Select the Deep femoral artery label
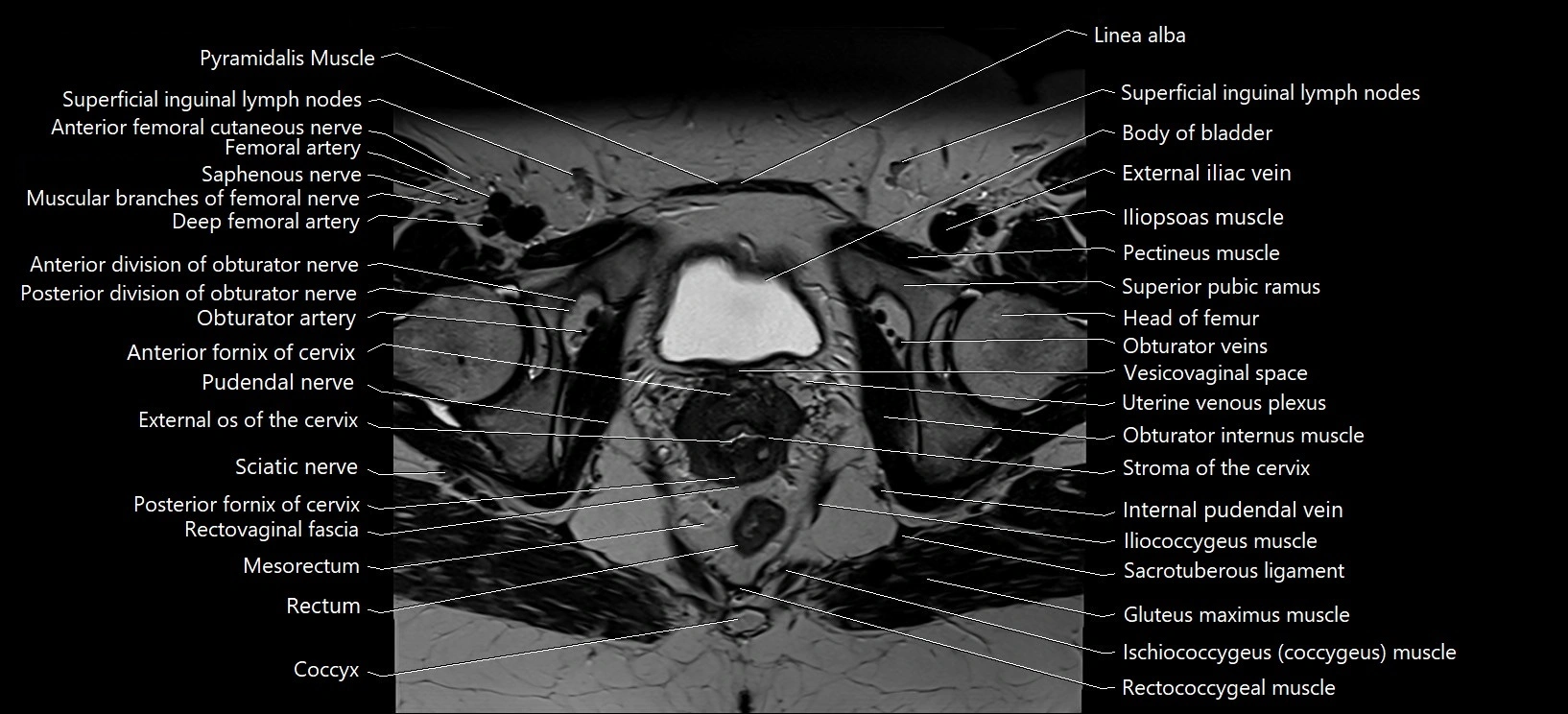Image resolution: width=1568 pixels, height=714 pixels. click(266, 222)
